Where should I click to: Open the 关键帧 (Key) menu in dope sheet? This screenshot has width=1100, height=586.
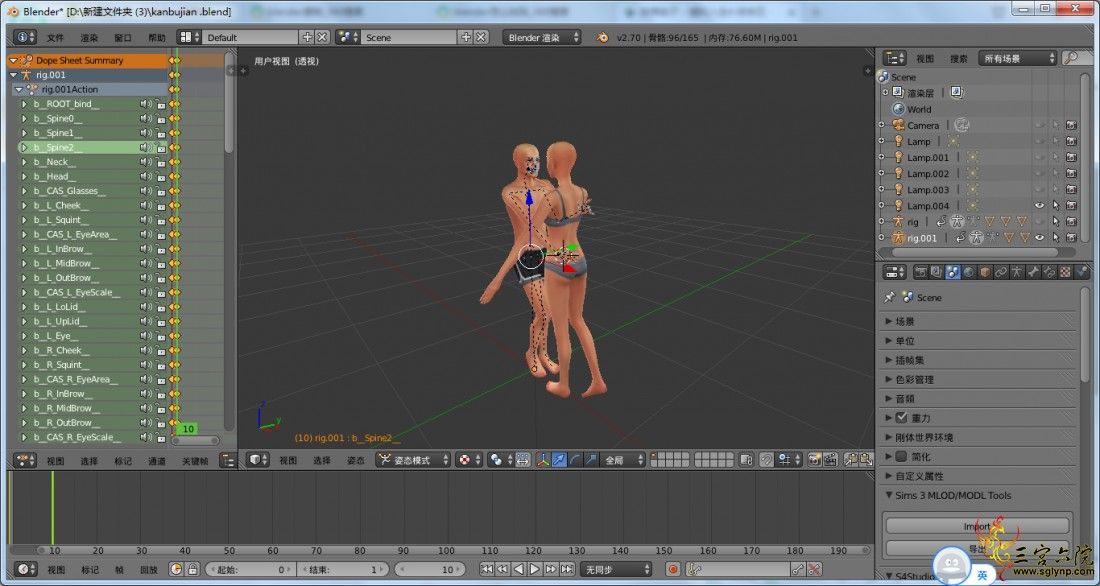194,461
